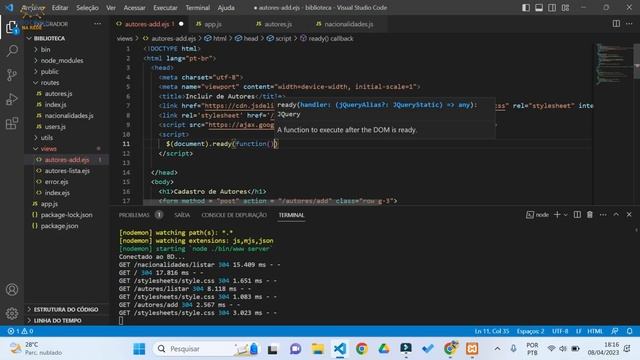Open the Explorer view in activity bar
The width and height of the screenshot is (640, 360).
(x=12, y=27)
